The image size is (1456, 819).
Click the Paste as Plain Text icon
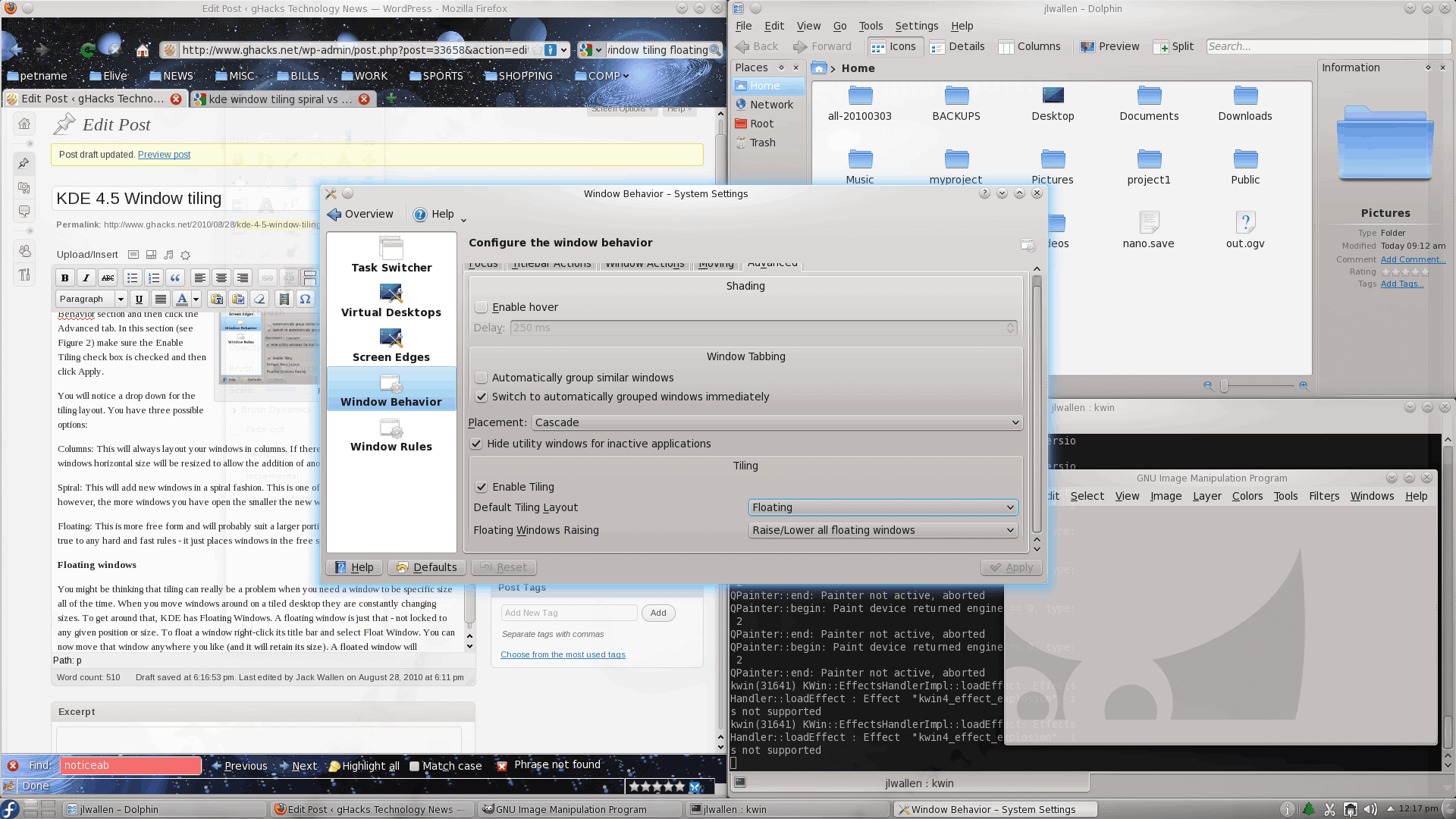pyautogui.click(x=217, y=299)
